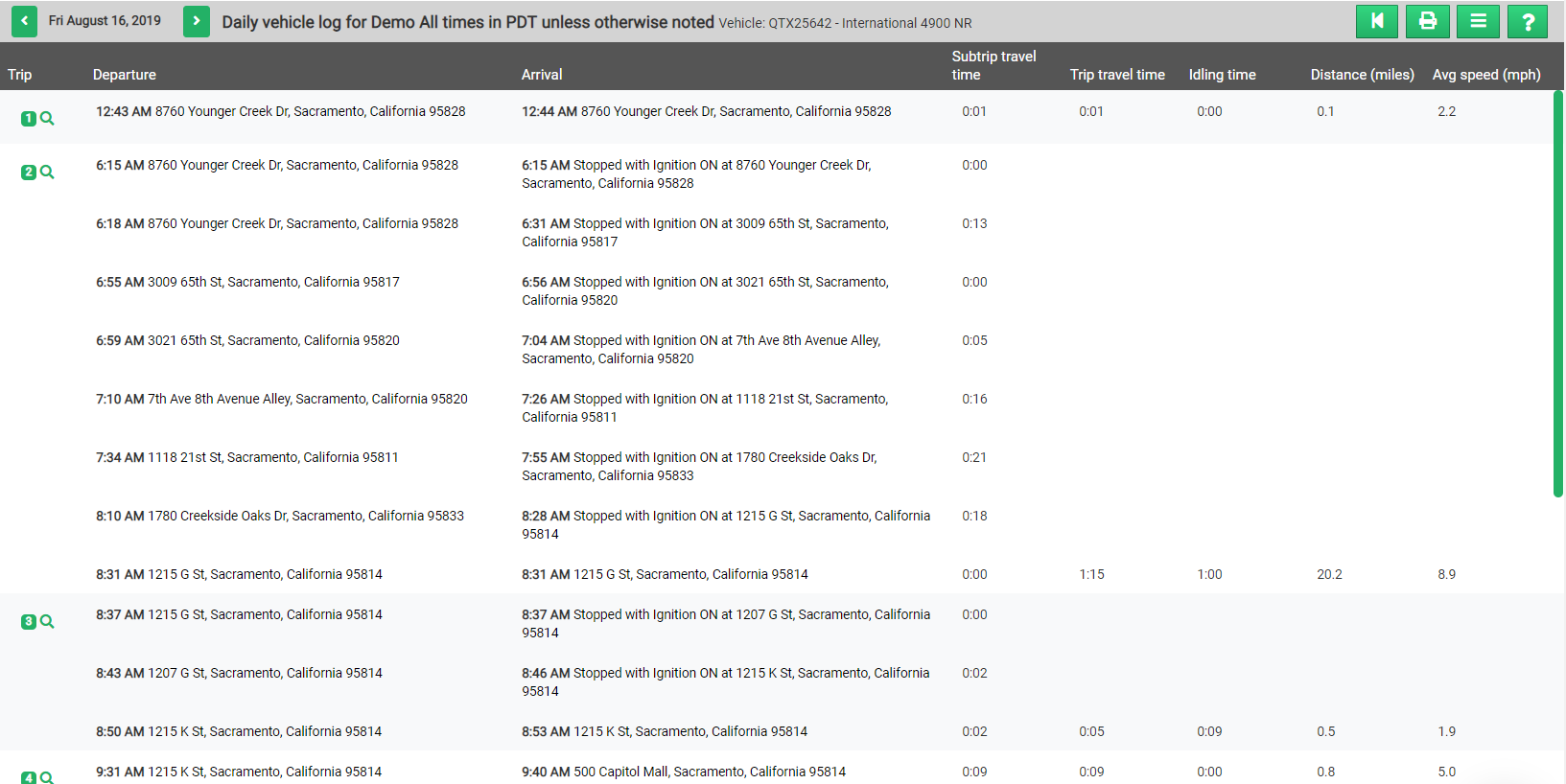Click the magnifier icon for trip 2

pos(47,173)
